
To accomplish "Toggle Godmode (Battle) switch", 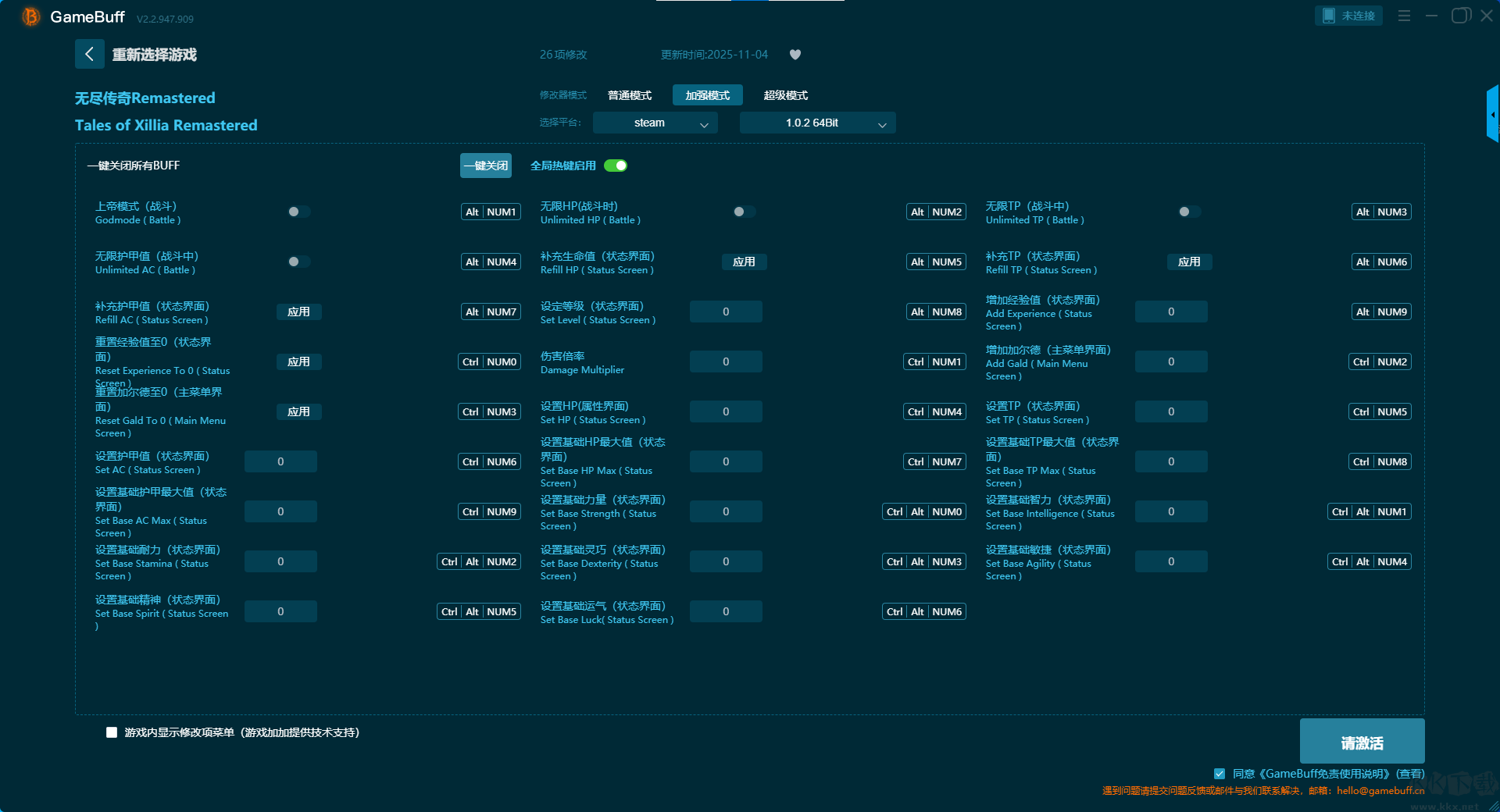I will click(x=298, y=212).
